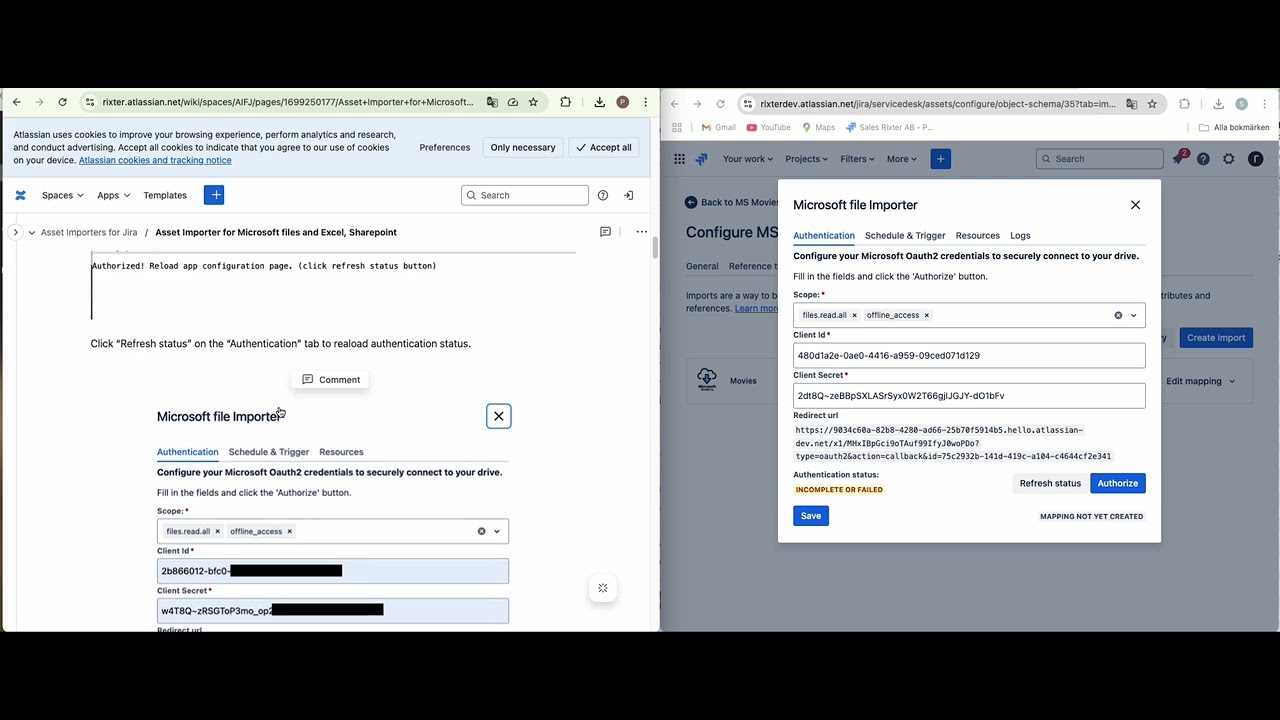
Task: Open the Scope dropdown arrow in Jira dialog
Action: click(x=1133, y=315)
